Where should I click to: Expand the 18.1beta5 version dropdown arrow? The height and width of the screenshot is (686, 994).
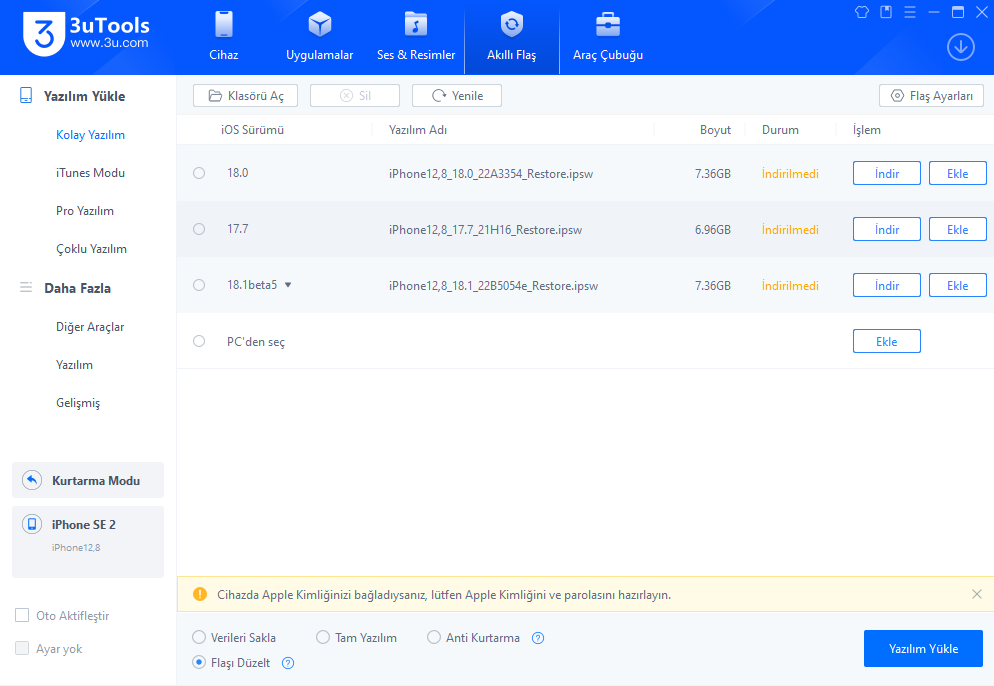click(x=288, y=285)
